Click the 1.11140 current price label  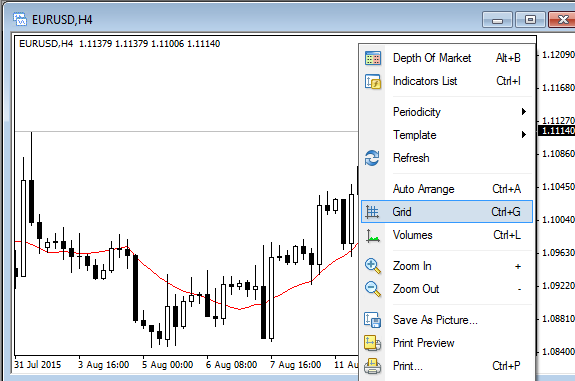pos(557,131)
